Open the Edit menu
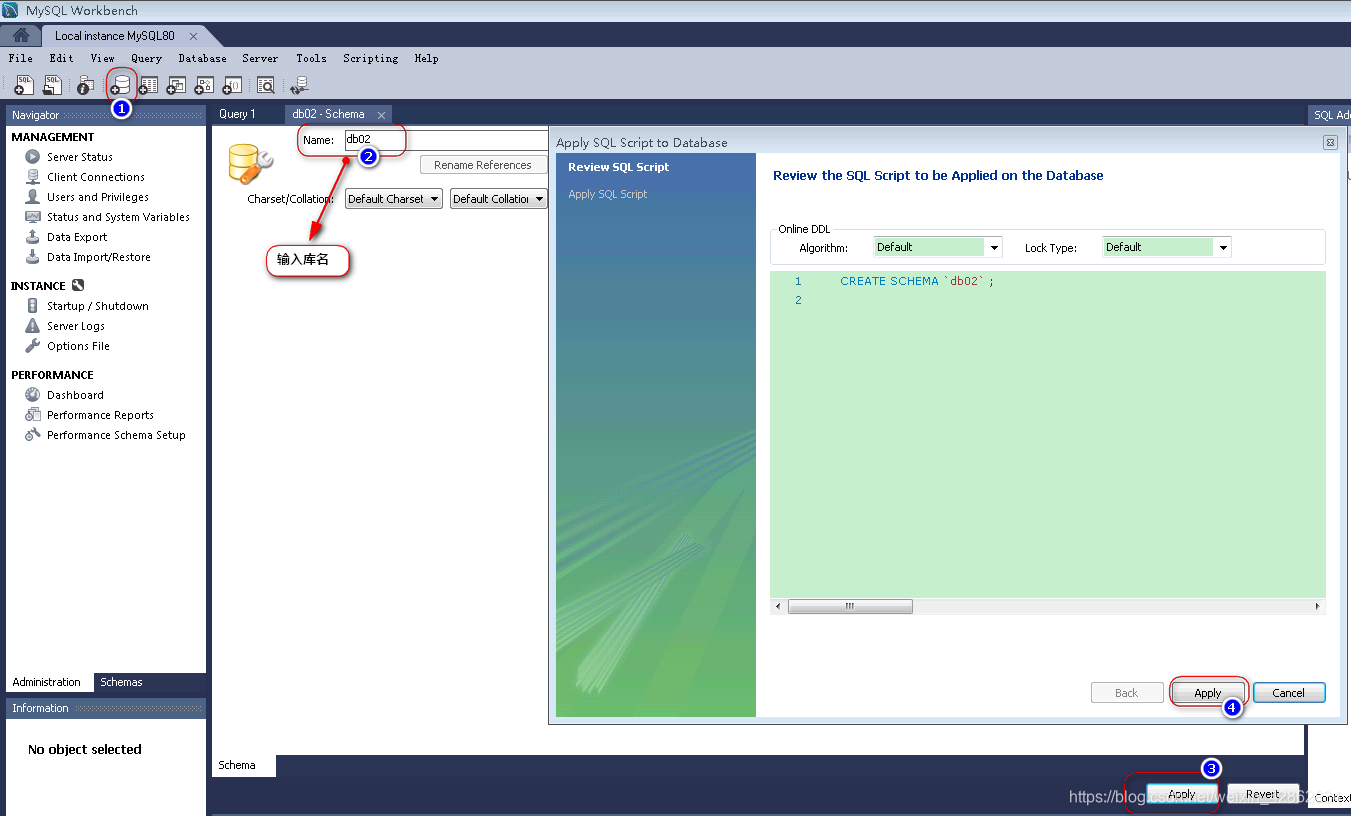Screen dimensions: 1351x816 tap(62, 58)
